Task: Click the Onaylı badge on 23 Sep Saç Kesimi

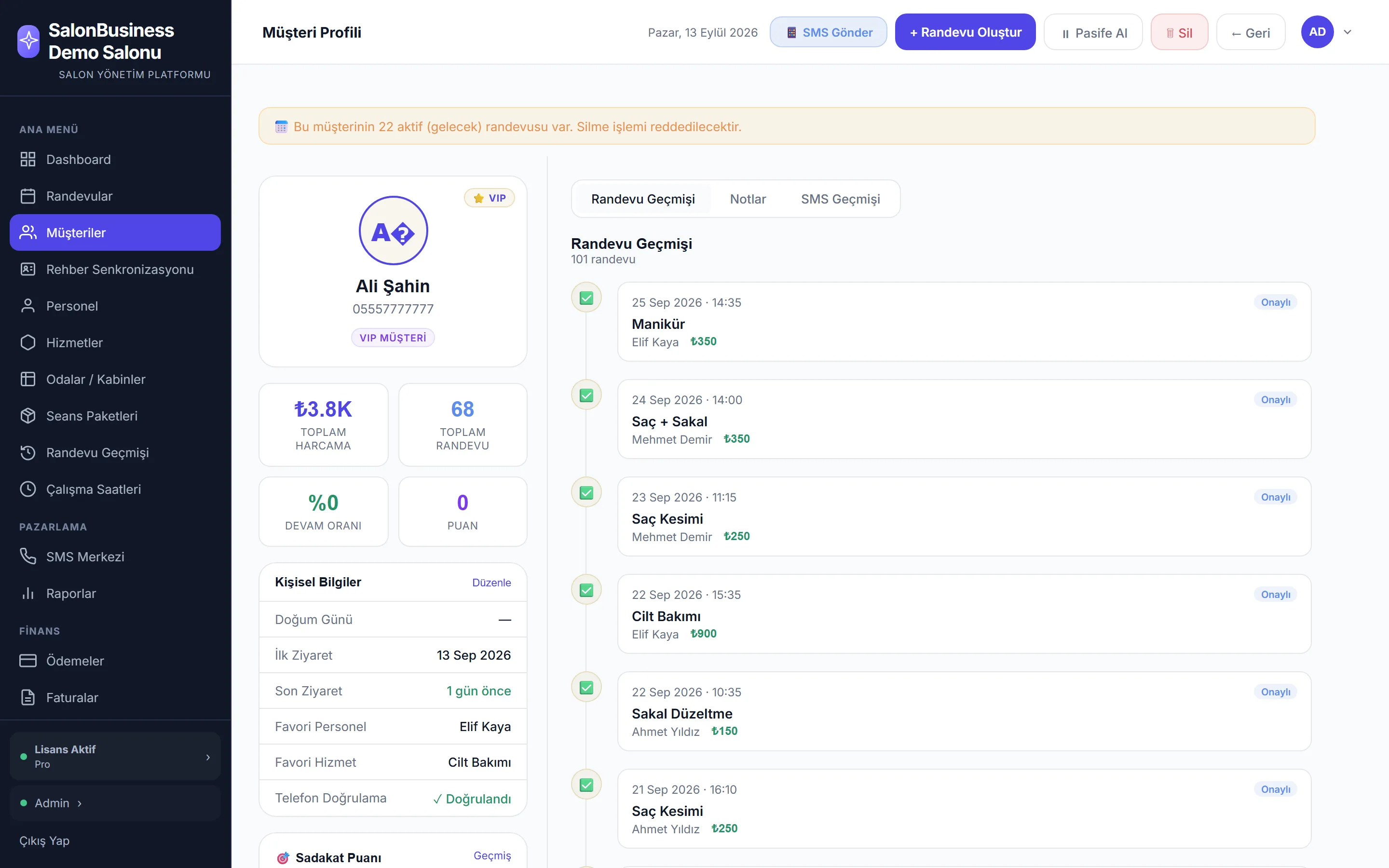Action: 1275,497
